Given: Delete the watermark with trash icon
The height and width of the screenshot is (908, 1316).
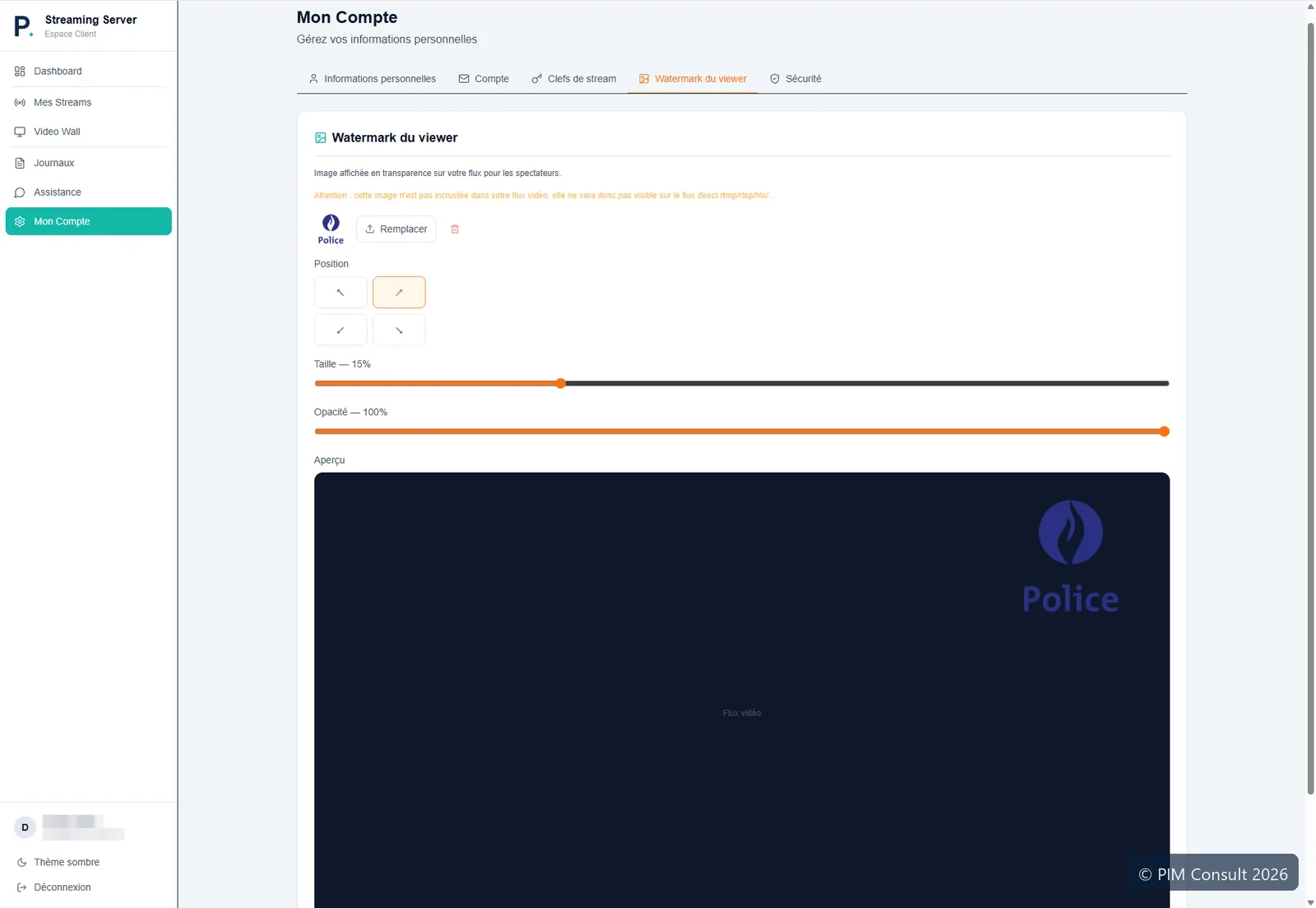Looking at the screenshot, I should (455, 229).
